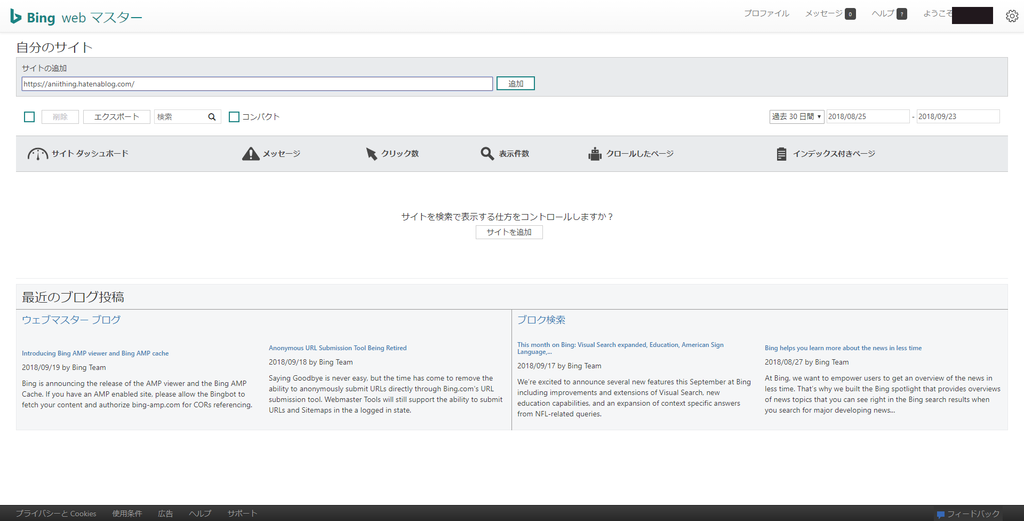This screenshot has width=1024, height=521.
Task: Open Bing helps you learn more article
Action: (843, 348)
